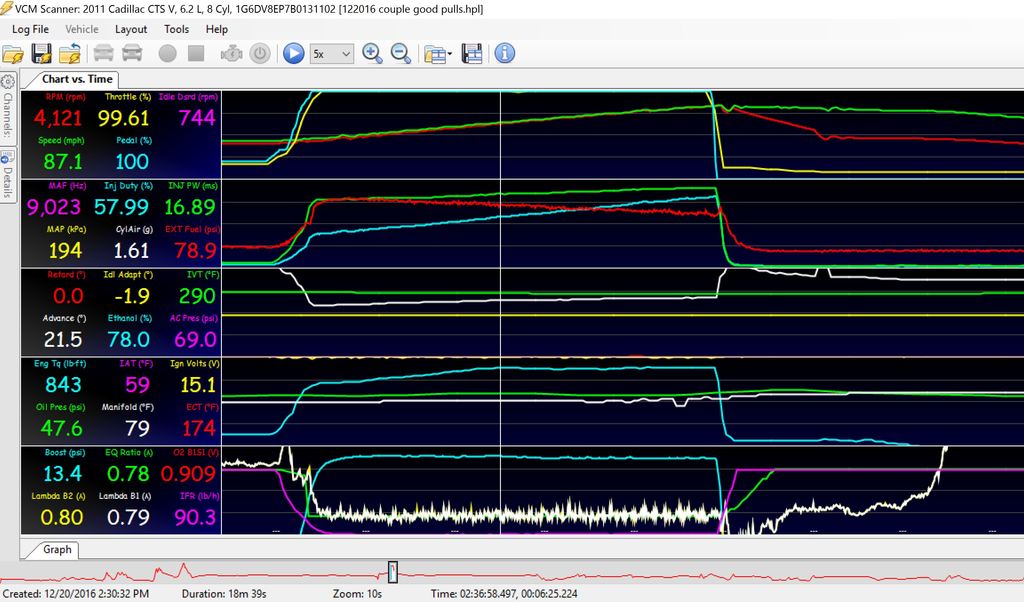Save the log file with floppy icon
1024x602 pixels.
pos(42,54)
